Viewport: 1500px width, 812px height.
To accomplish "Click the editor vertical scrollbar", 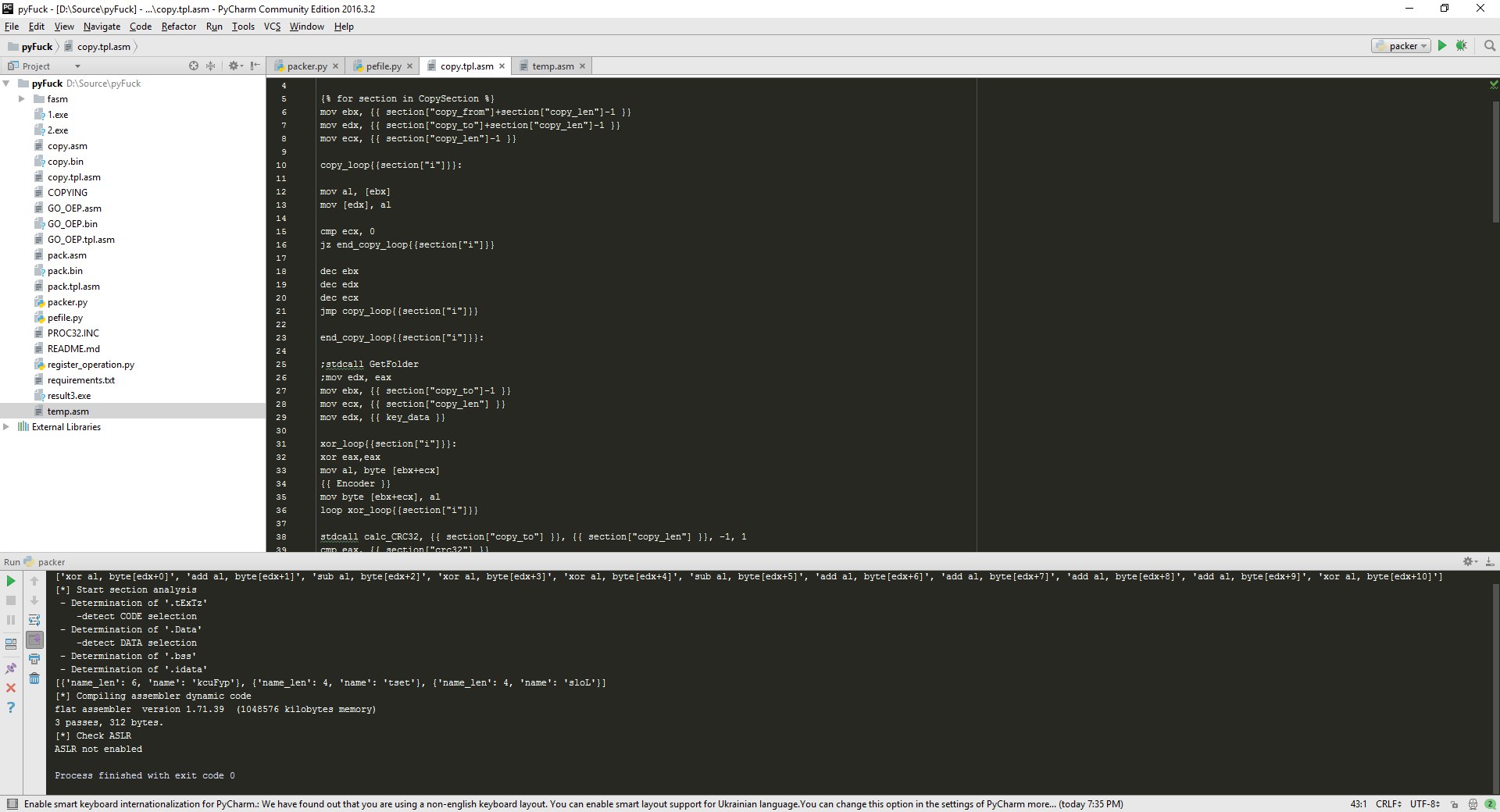I will point(1495,162).
